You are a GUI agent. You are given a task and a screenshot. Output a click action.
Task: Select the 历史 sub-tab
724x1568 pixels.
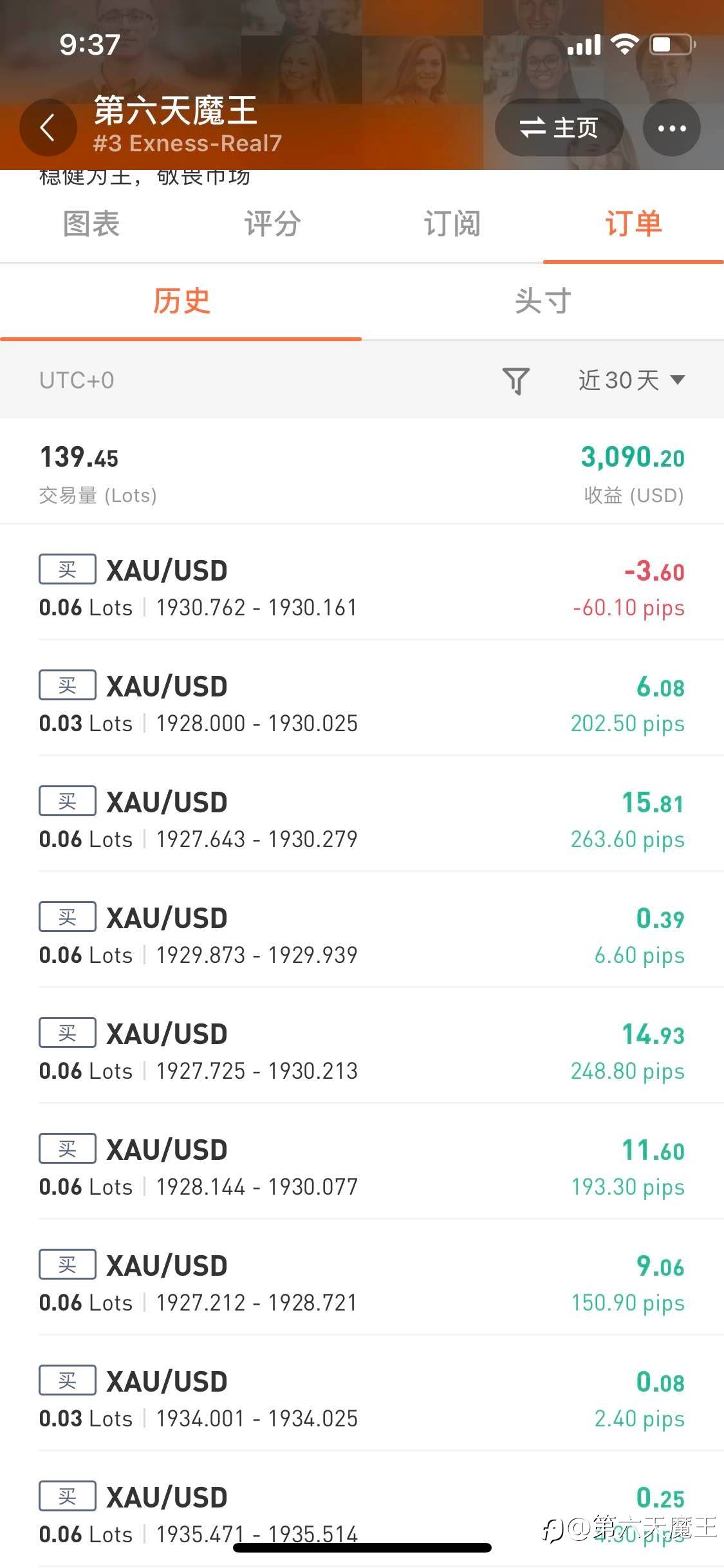click(181, 301)
